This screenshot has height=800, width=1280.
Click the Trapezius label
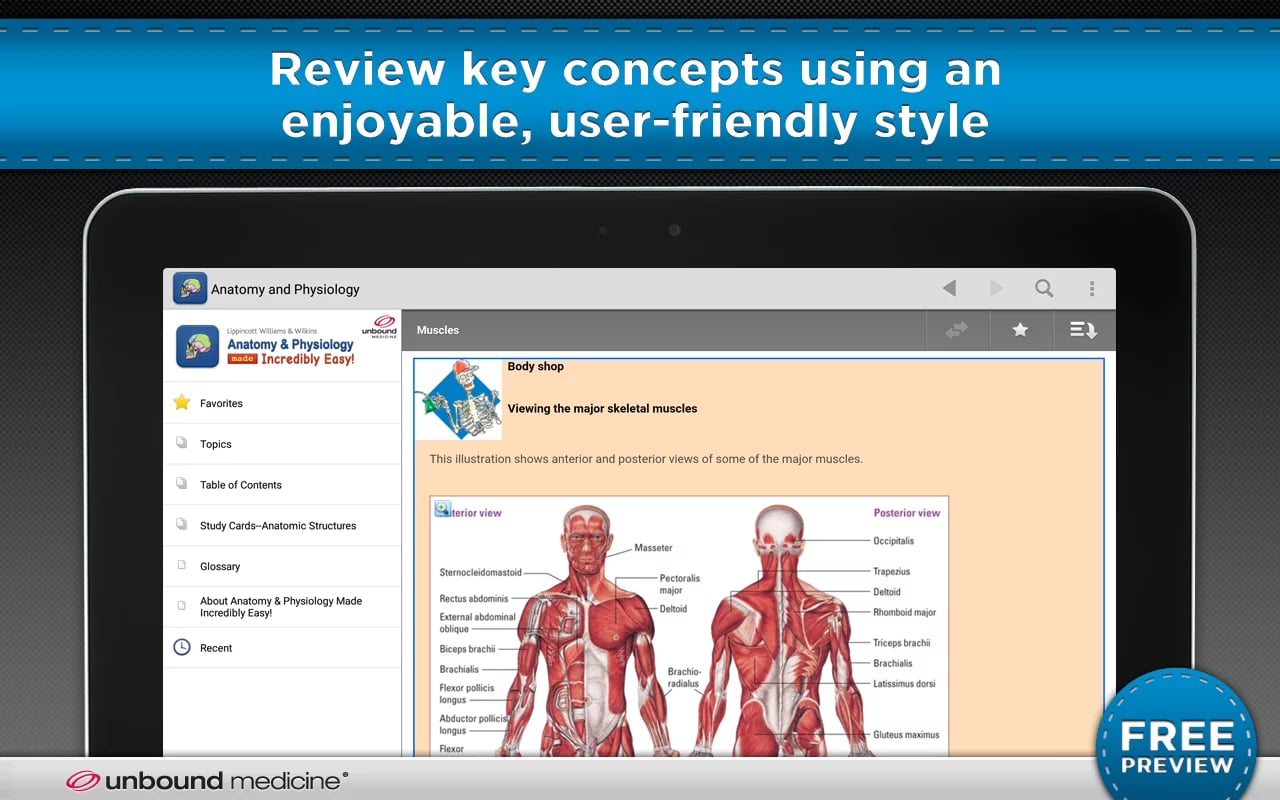pos(891,572)
